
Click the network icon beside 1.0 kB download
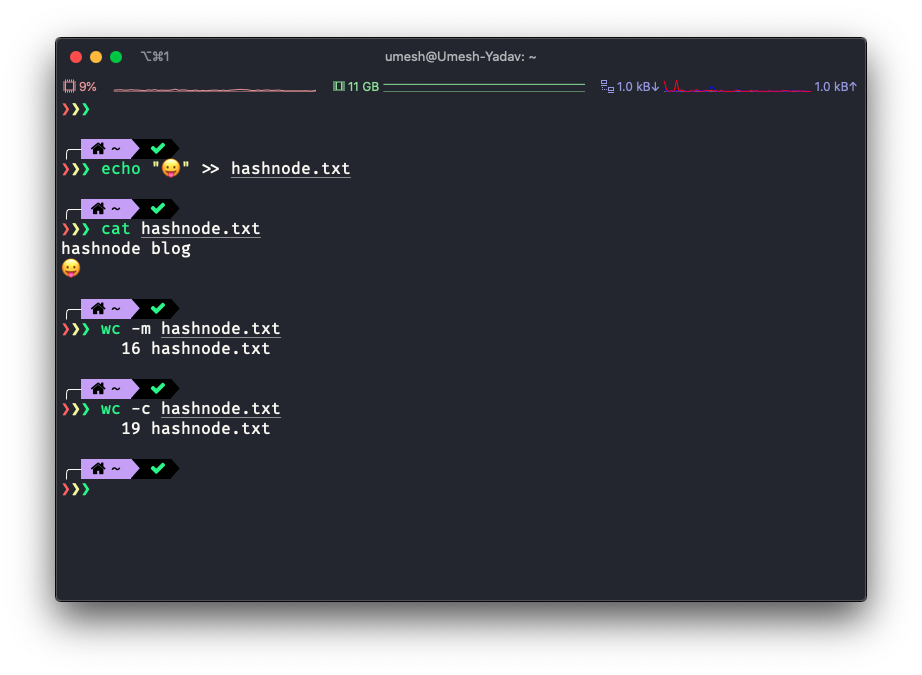point(607,87)
